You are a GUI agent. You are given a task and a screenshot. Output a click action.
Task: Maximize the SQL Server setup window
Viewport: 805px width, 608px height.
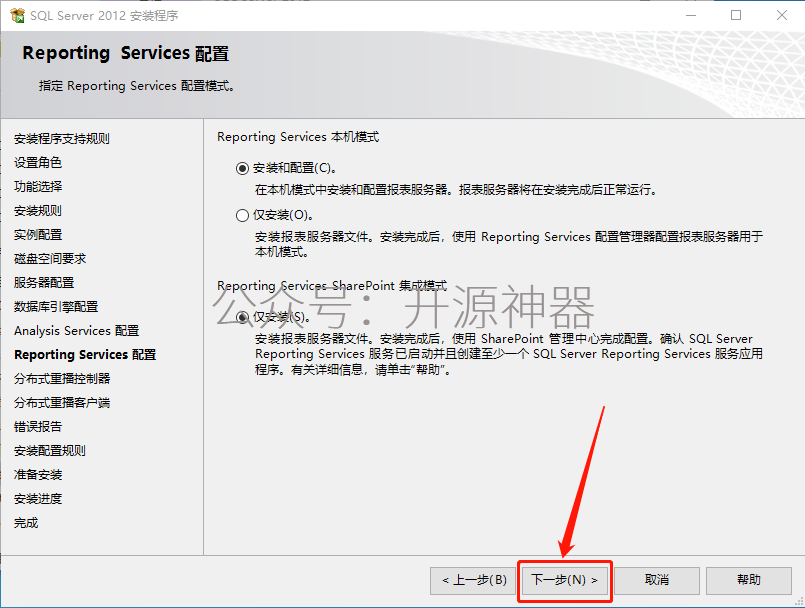[736, 15]
